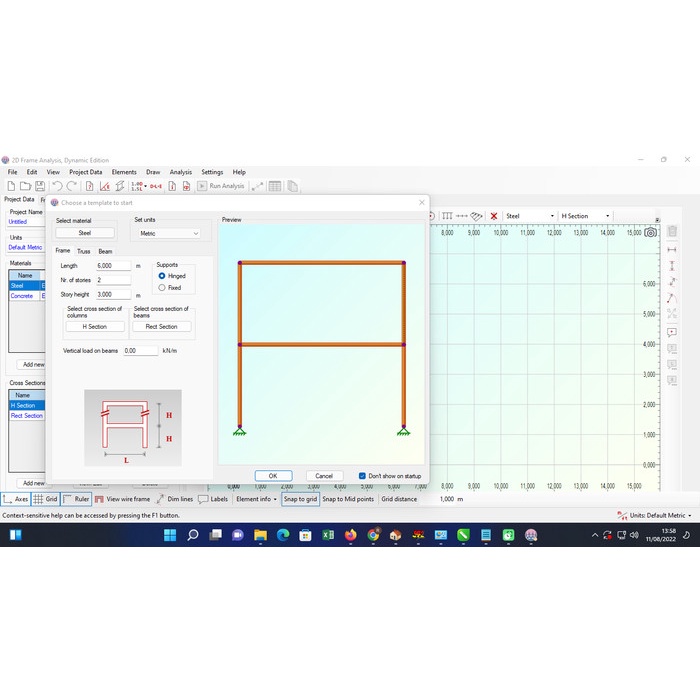Toggle the Ruler display button

[x=76, y=499]
